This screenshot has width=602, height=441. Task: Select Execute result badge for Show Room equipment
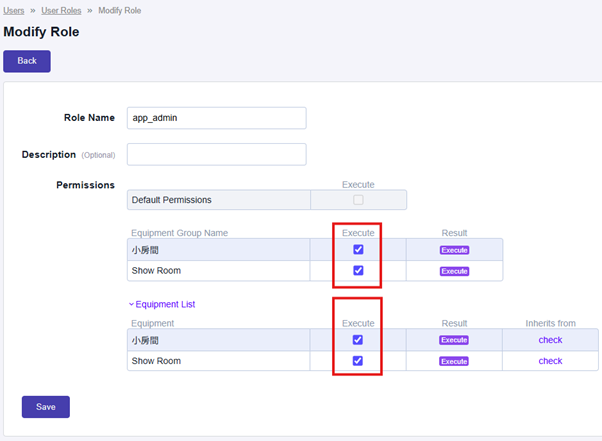pyautogui.click(x=454, y=361)
